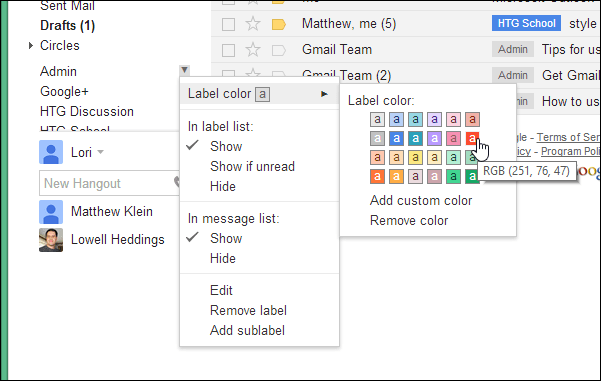Viewport: 601px width, 381px height.
Task: Select checkbox for Gmail Team Tips message
Action: 228,50
